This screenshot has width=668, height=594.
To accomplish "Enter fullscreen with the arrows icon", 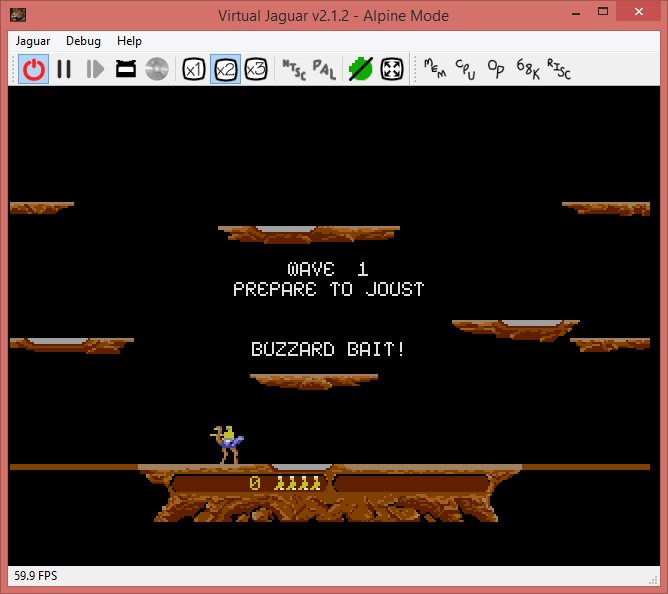I will [392, 69].
